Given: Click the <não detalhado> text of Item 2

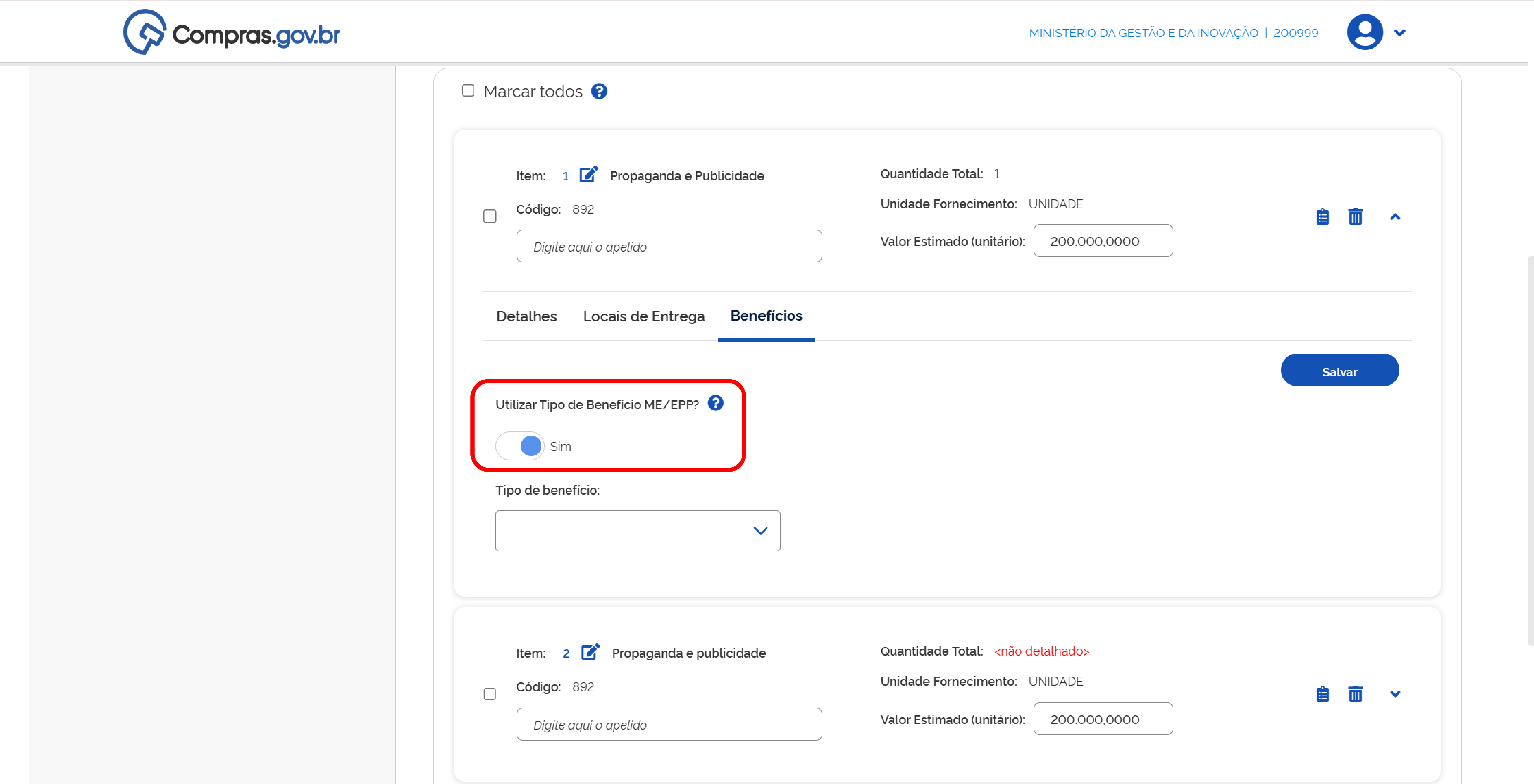Looking at the screenshot, I should click(x=1041, y=651).
